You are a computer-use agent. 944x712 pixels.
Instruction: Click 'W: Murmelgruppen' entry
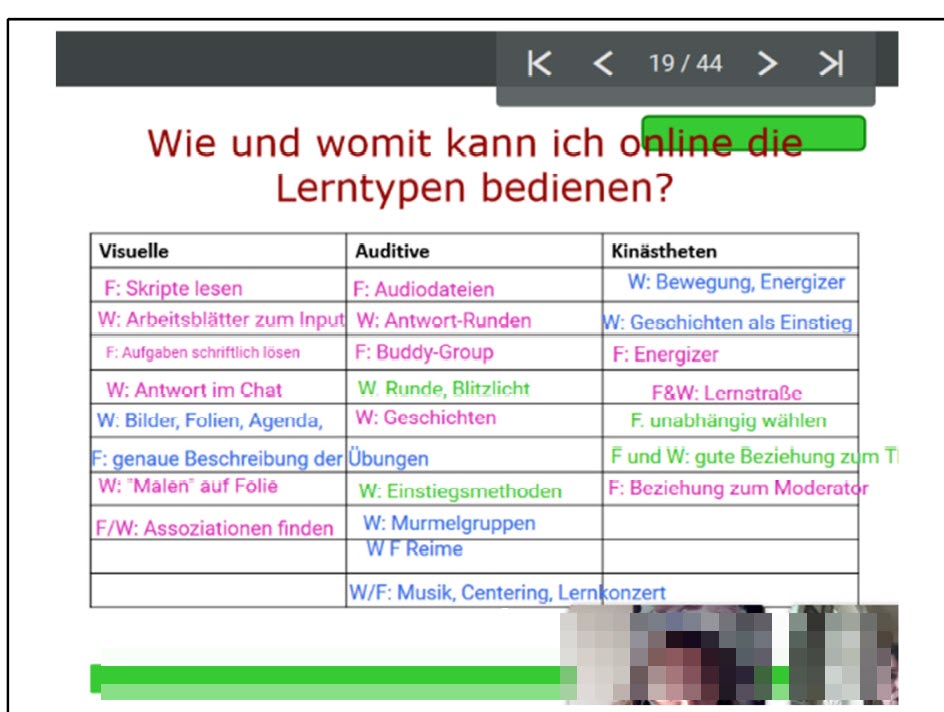pyautogui.click(x=449, y=523)
